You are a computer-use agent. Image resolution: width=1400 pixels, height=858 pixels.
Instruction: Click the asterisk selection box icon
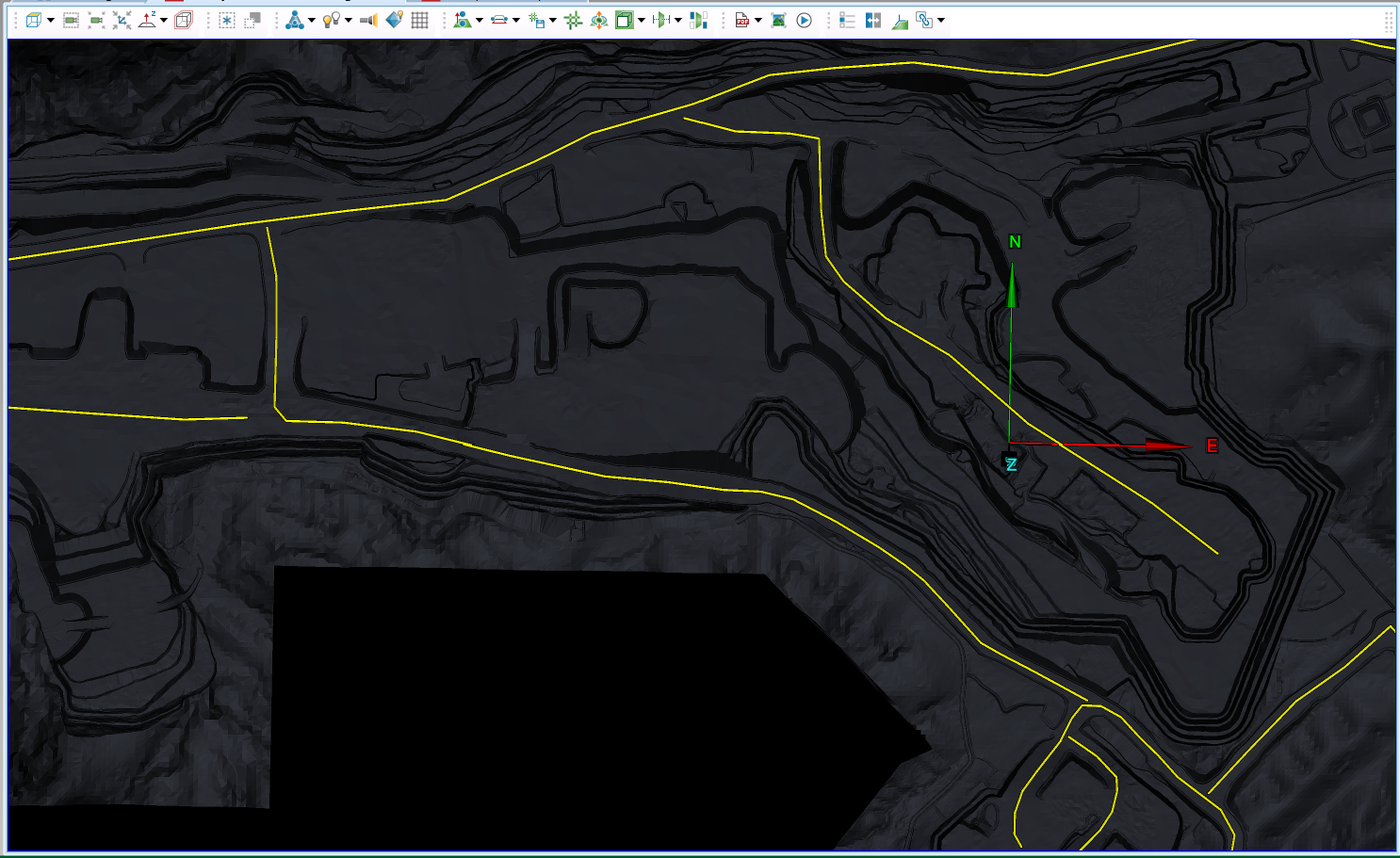227,20
